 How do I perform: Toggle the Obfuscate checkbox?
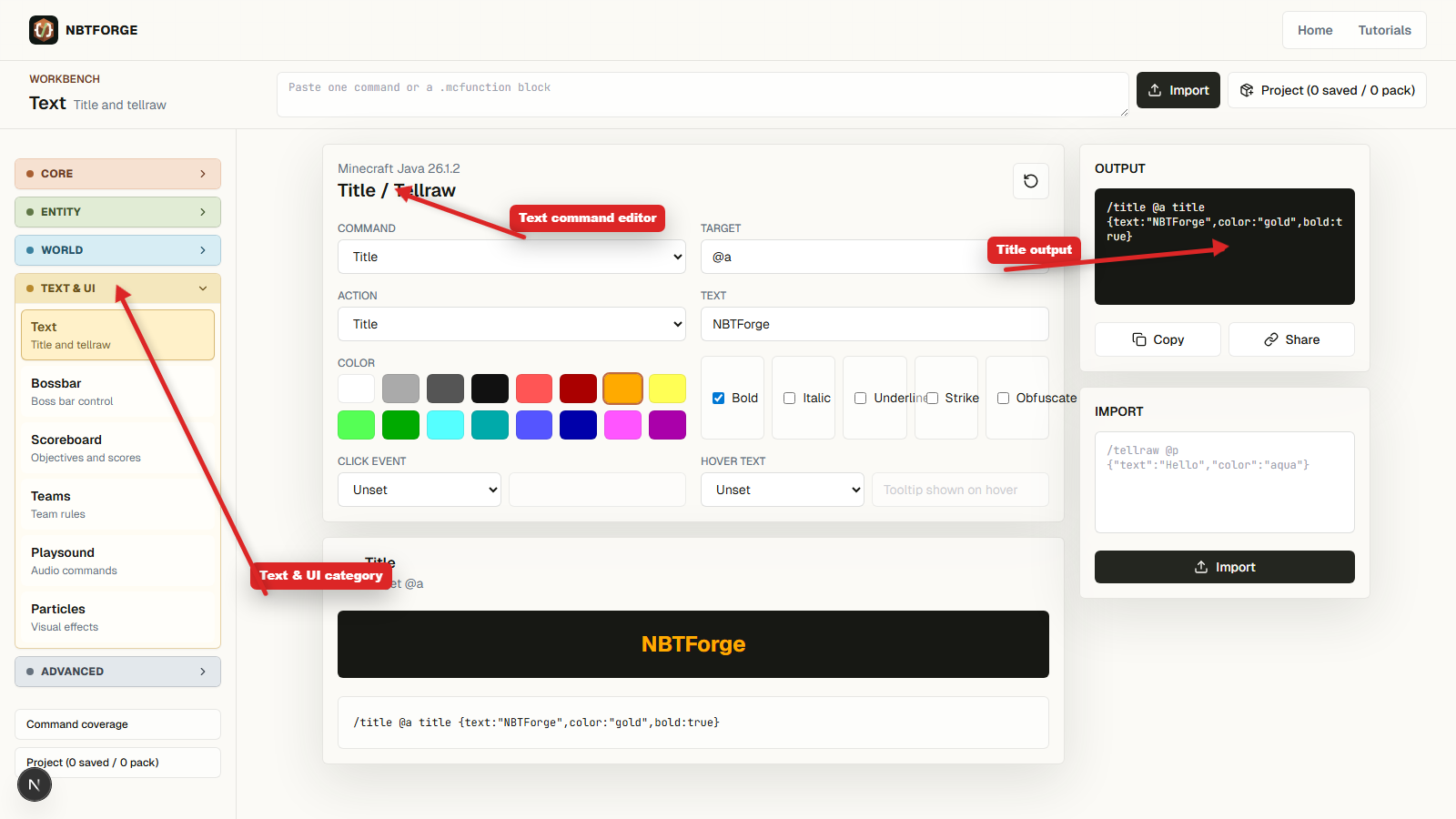(1003, 398)
